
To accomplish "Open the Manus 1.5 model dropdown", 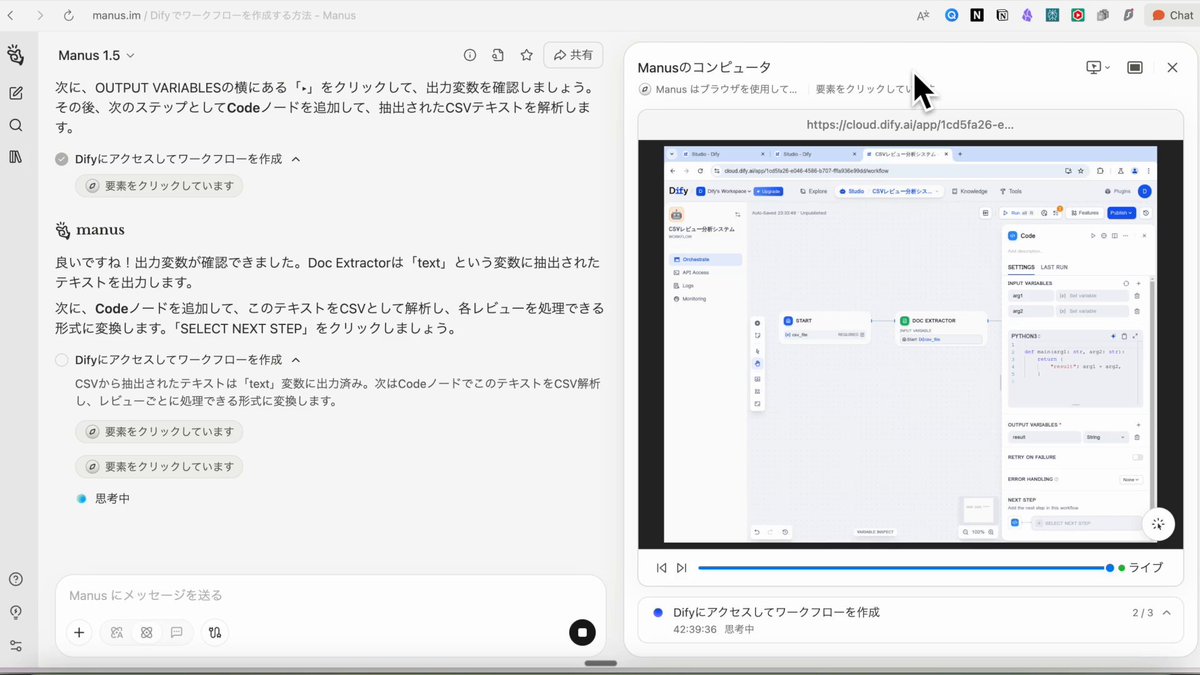I will tap(96, 55).
